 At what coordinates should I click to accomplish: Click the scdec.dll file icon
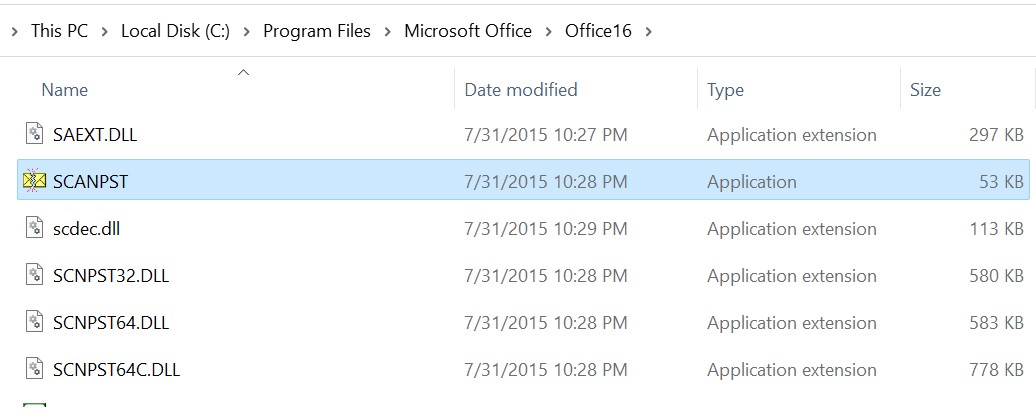point(34,228)
